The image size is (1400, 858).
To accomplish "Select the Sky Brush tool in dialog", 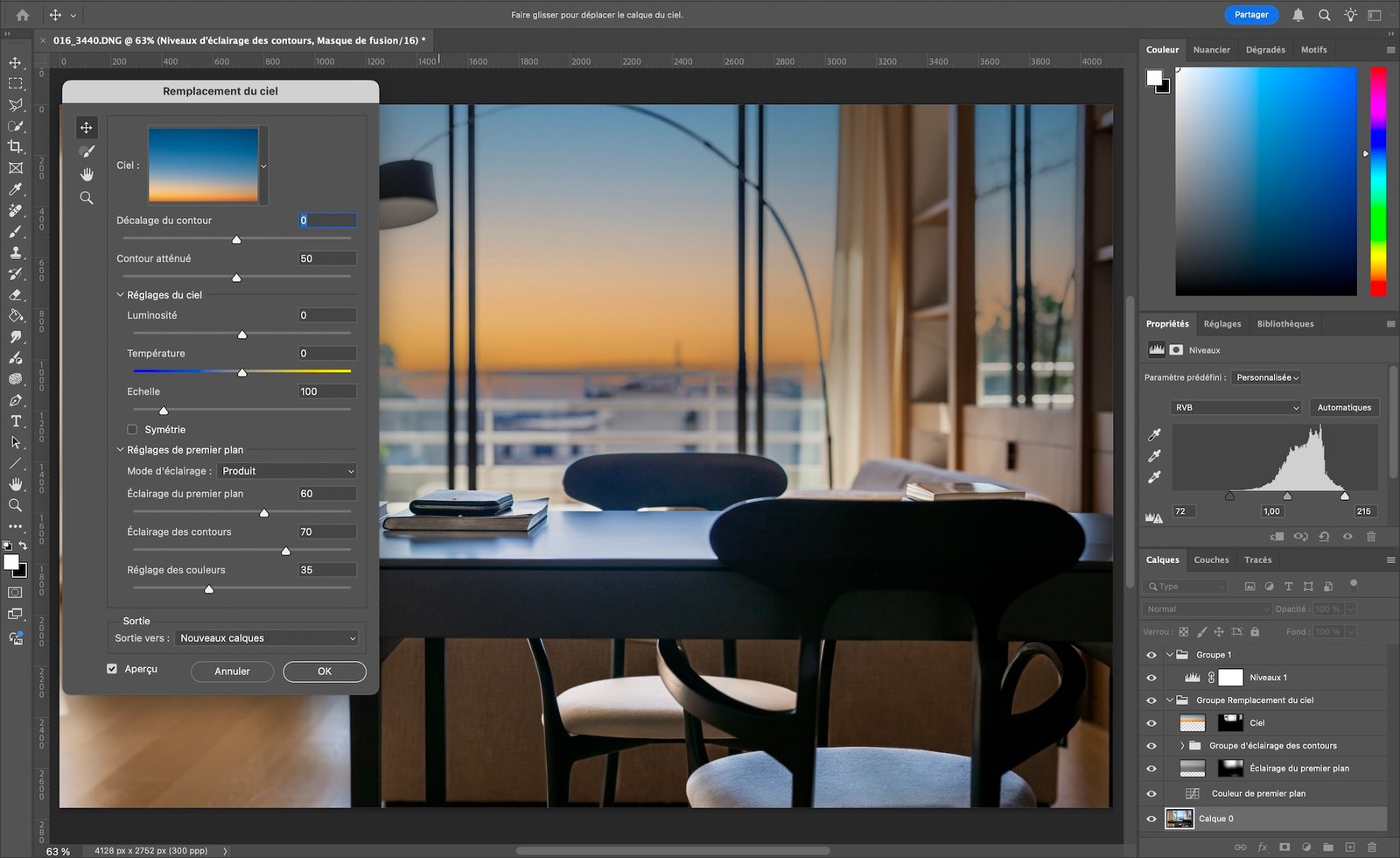I will click(87, 151).
